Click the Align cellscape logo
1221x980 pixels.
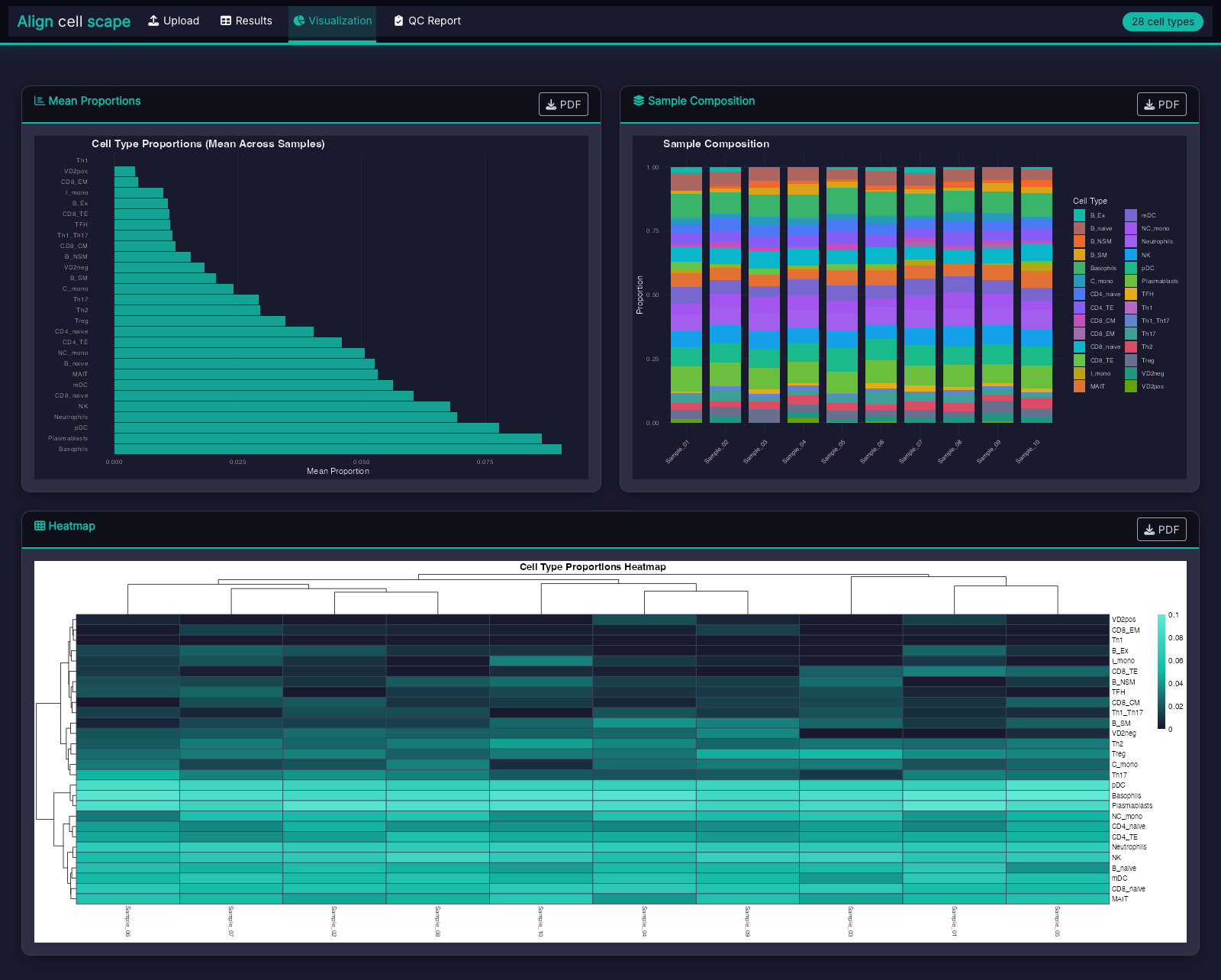(73, 21)
